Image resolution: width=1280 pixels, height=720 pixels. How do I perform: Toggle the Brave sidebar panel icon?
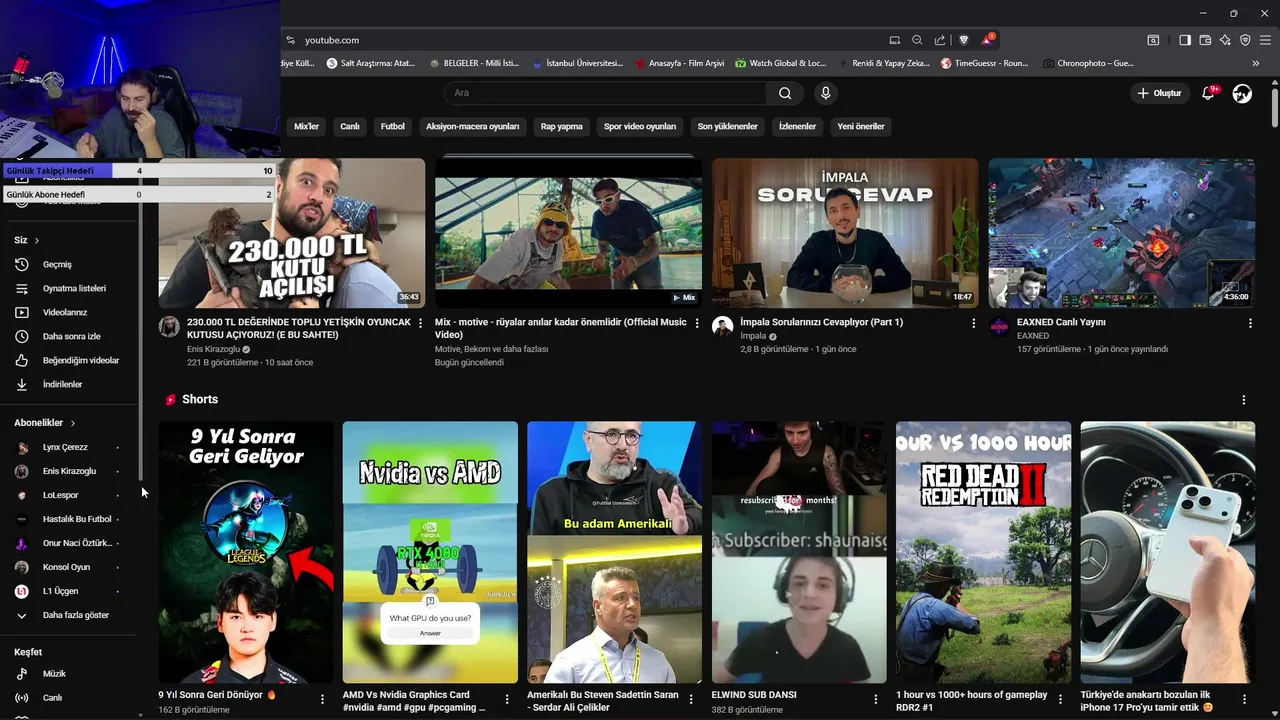click(x=1185, y=40)
